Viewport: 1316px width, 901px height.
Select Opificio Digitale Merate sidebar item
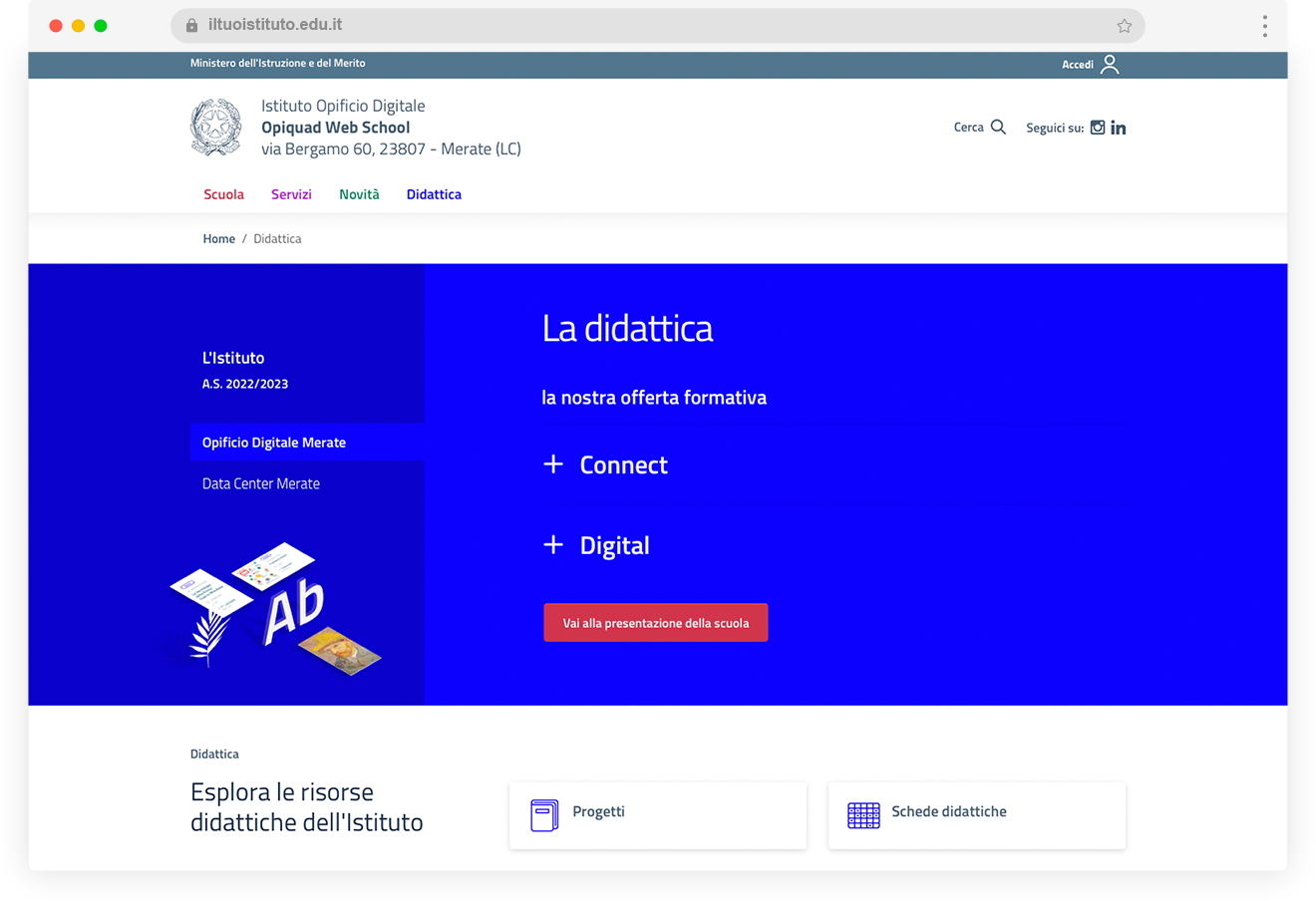click(x=274, y=443)
